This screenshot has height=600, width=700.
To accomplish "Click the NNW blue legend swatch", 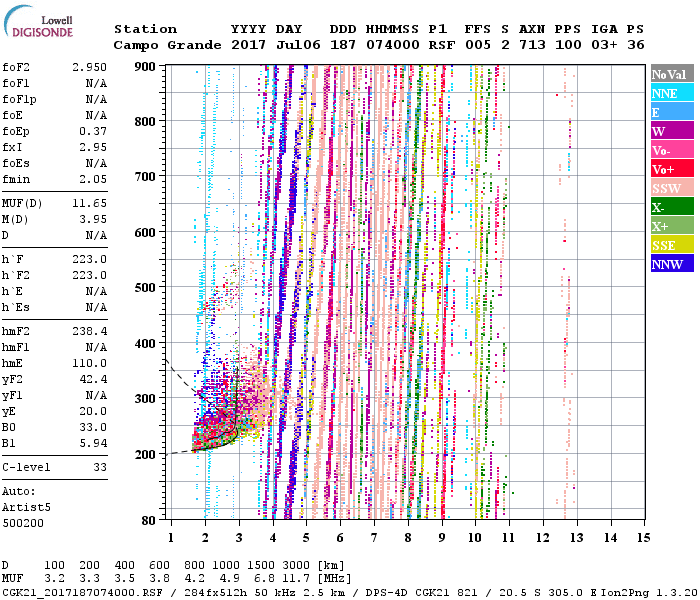I will click(x=672, y=264).
